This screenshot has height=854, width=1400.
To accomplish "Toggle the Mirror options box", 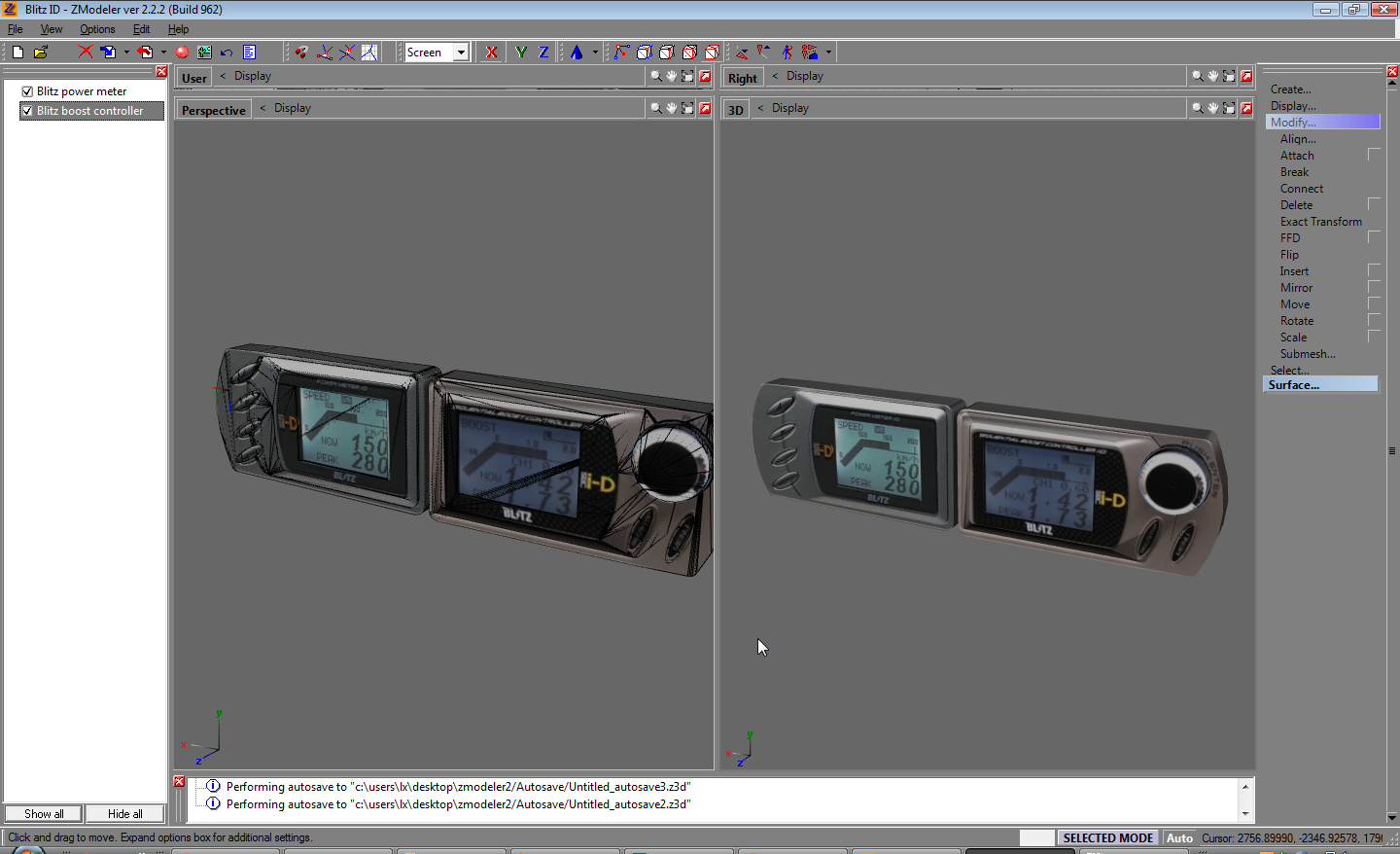I will [1374, 287].
